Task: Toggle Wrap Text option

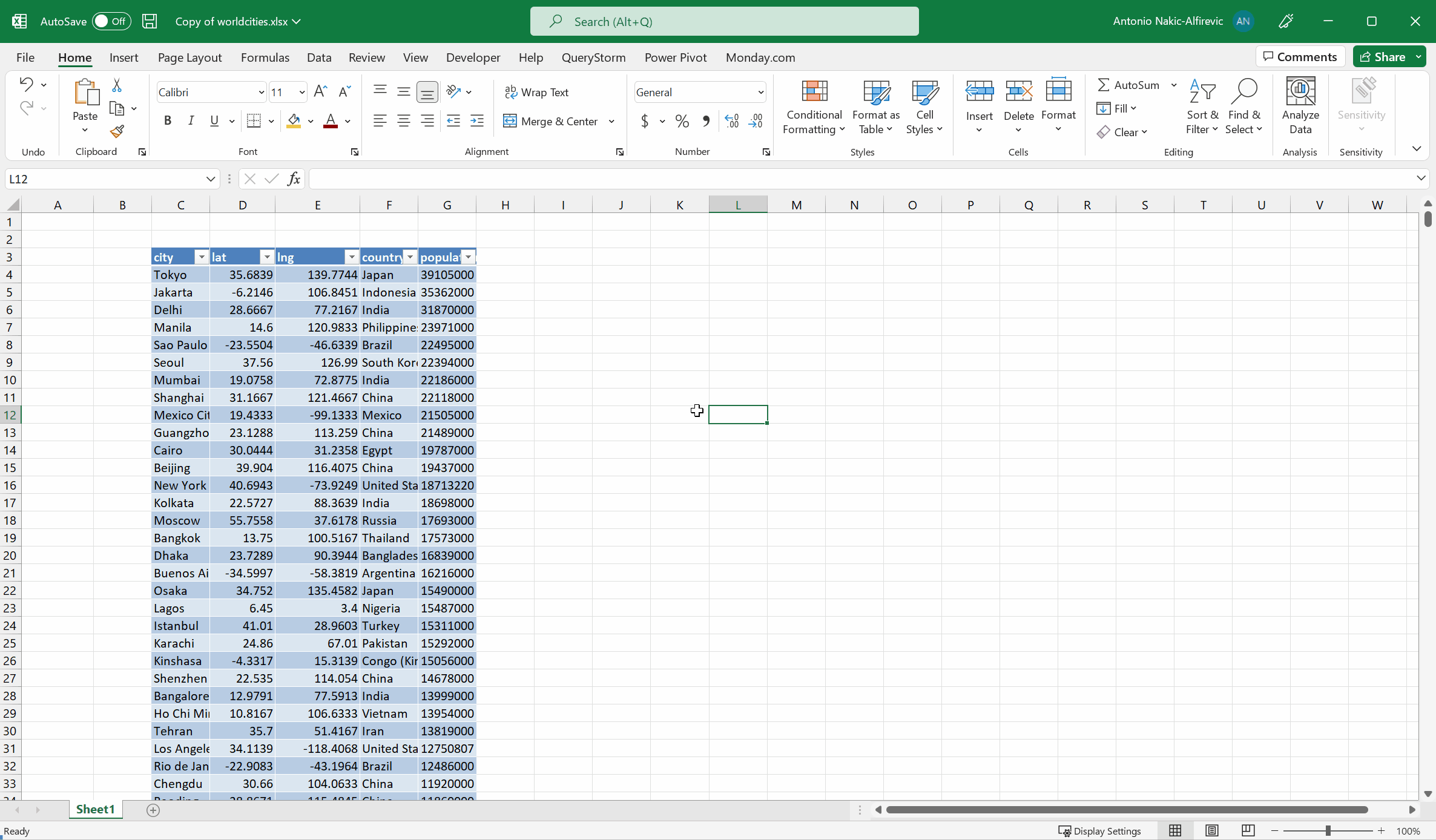Action: (536, 92)
